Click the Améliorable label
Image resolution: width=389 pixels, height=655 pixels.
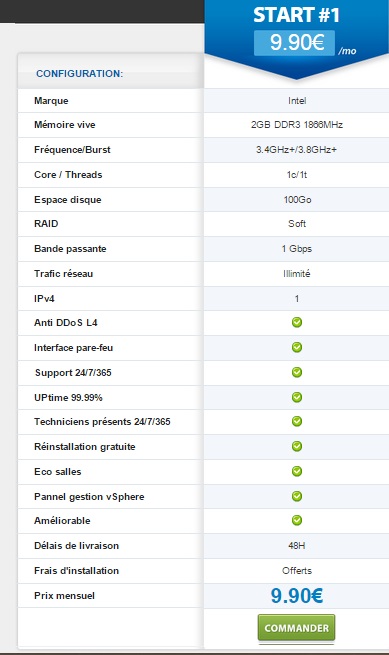pyautogui.click(x=62, y=520)
